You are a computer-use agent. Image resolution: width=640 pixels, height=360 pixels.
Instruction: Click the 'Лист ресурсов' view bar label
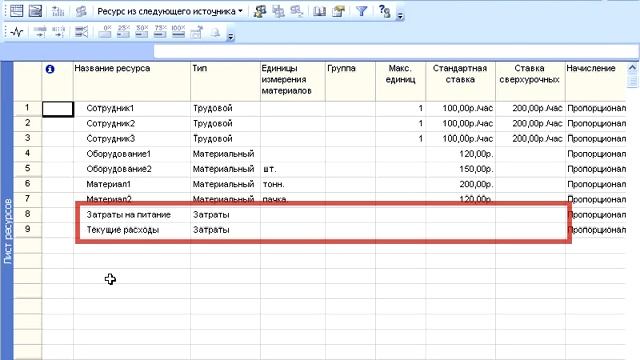(x=8, y=231)
